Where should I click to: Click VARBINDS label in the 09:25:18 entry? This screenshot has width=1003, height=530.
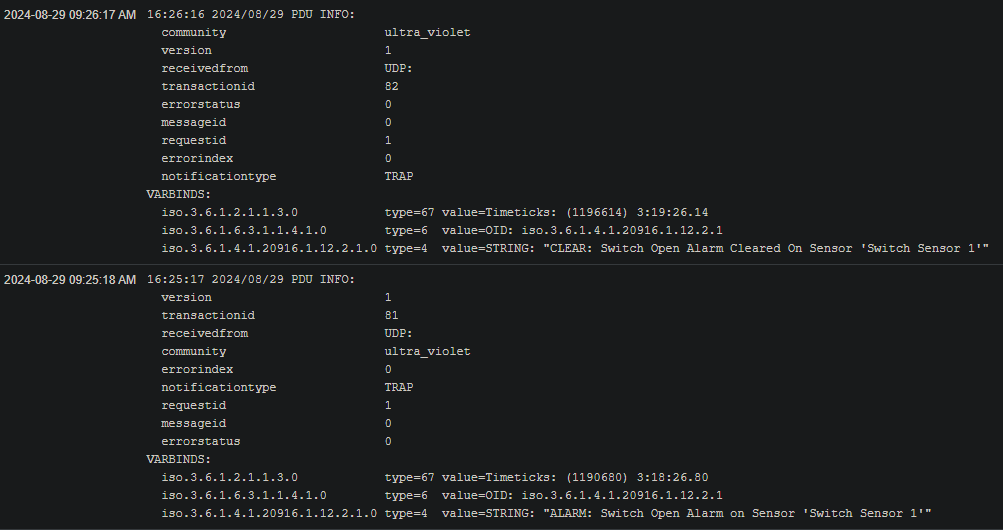(x=178, y=459)
